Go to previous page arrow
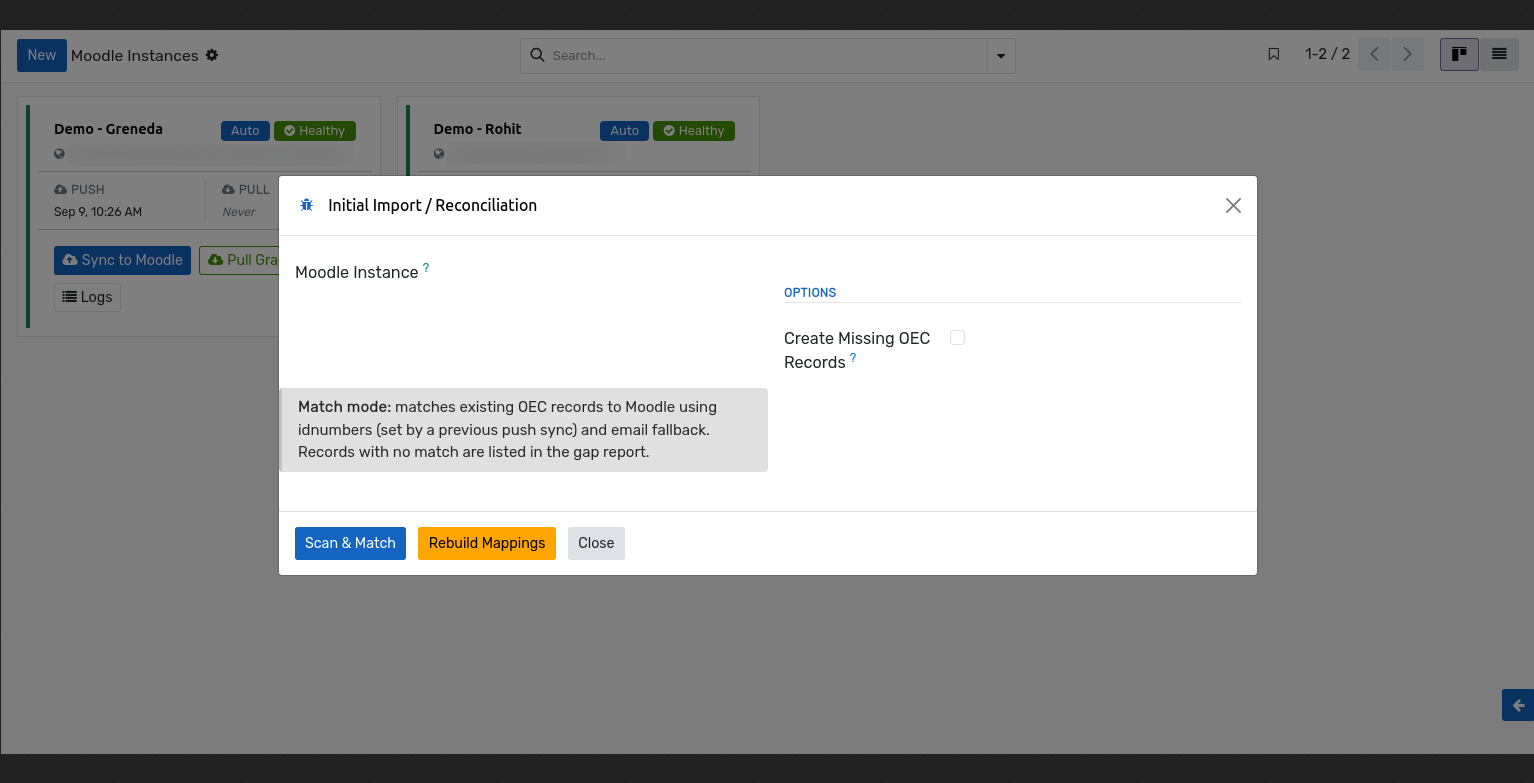The image size is (1534, 783). click(1375, 54)
